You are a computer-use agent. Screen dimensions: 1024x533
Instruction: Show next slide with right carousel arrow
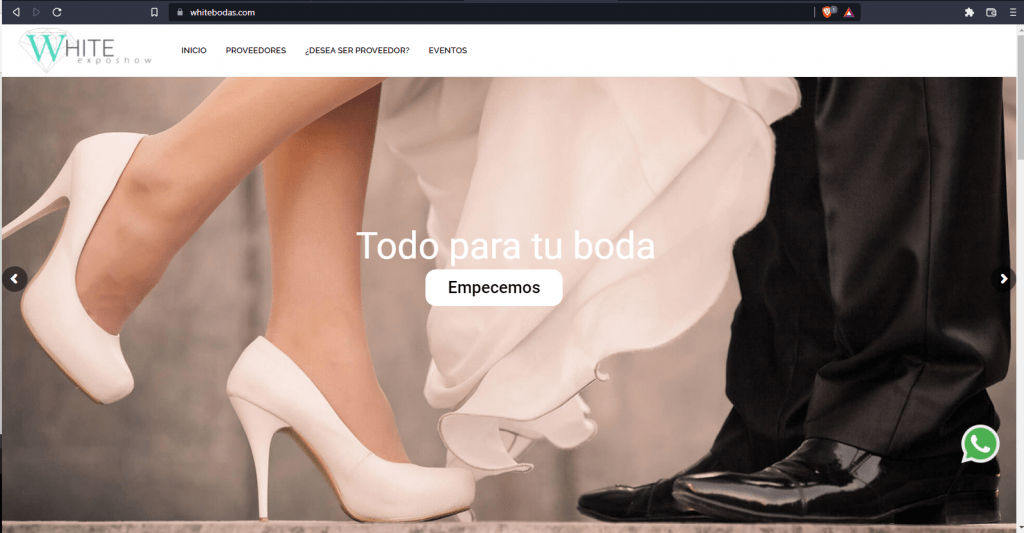pos(1004,279)
